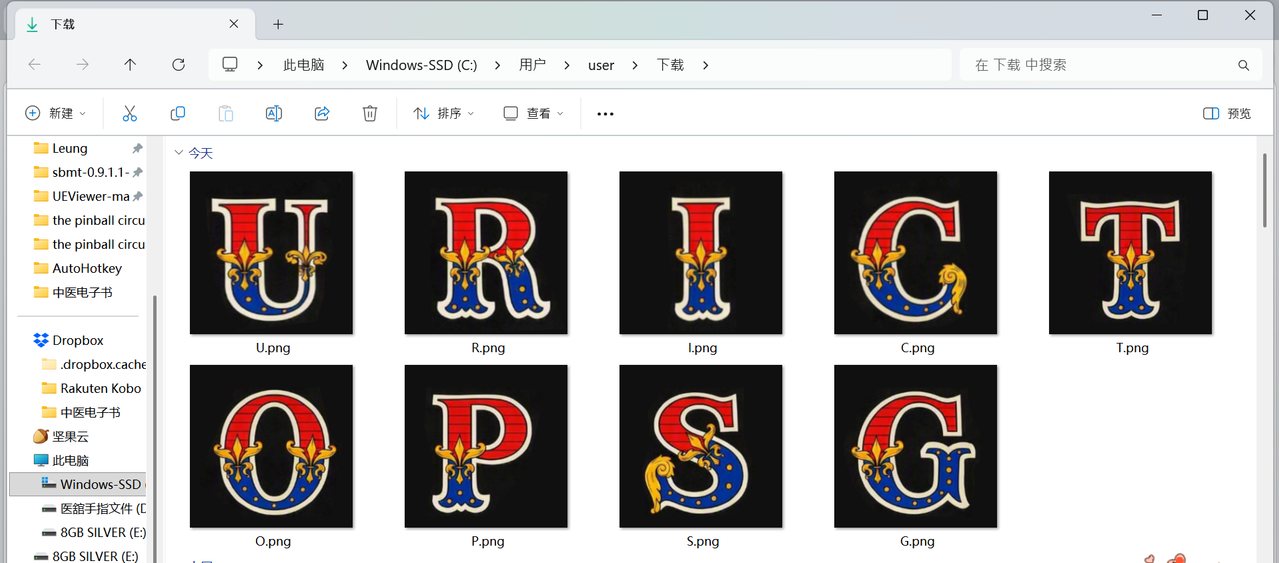Open .dropbox.cache folder in sidebar
1279x563 pixels.
coord(93,364)
